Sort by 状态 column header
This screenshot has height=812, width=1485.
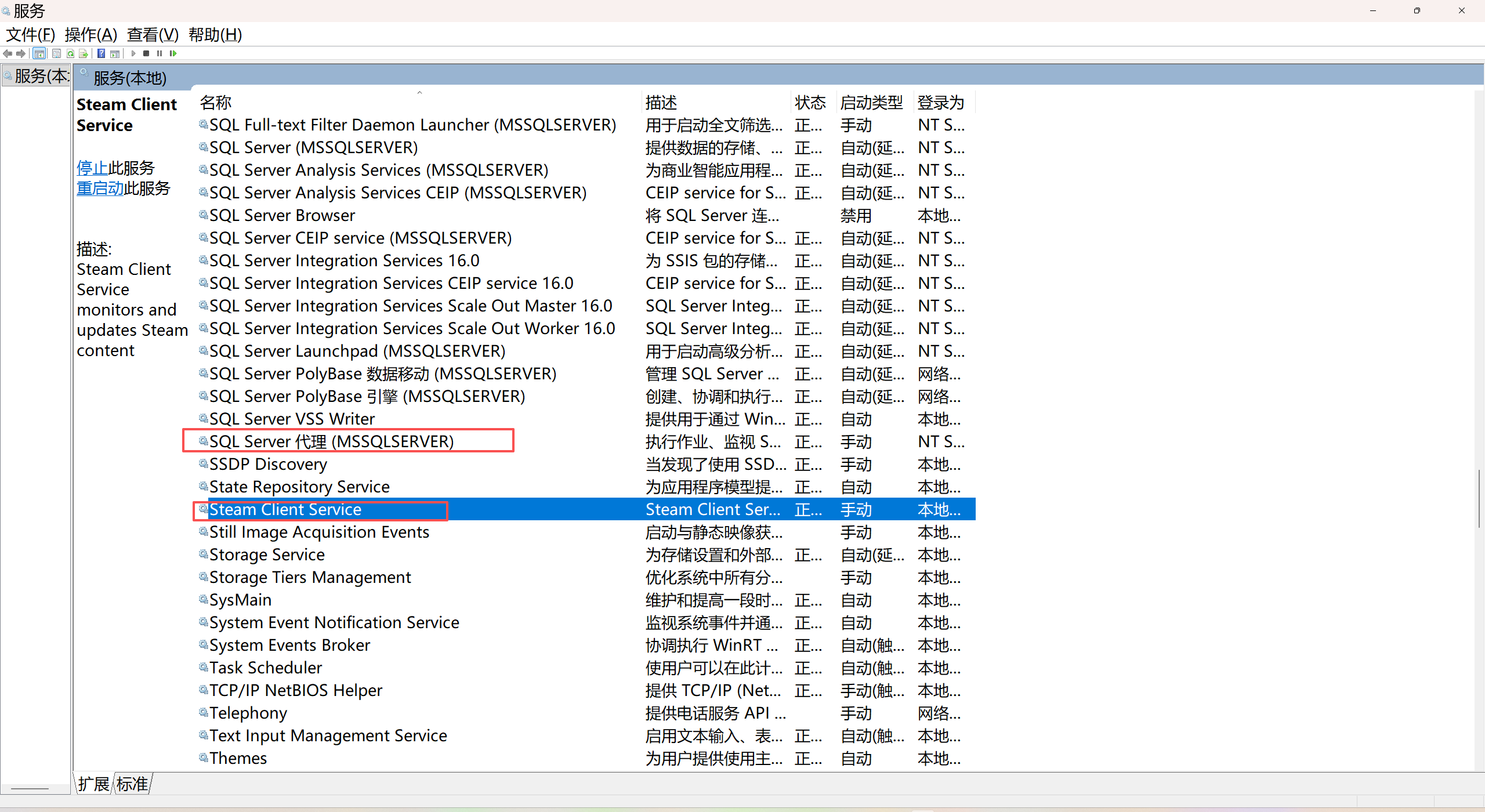(810, 103)
